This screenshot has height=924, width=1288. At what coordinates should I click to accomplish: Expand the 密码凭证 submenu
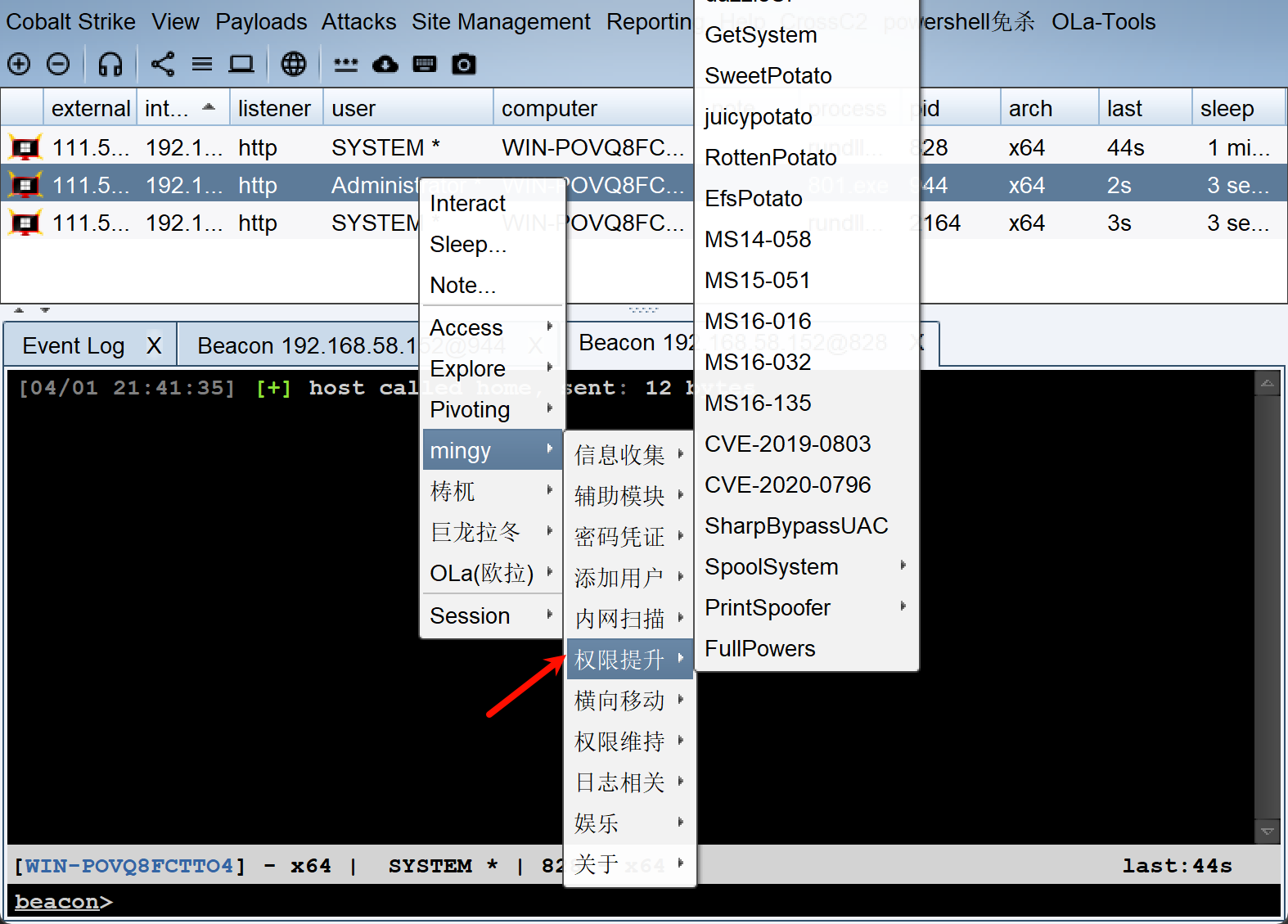coord(629,536)
